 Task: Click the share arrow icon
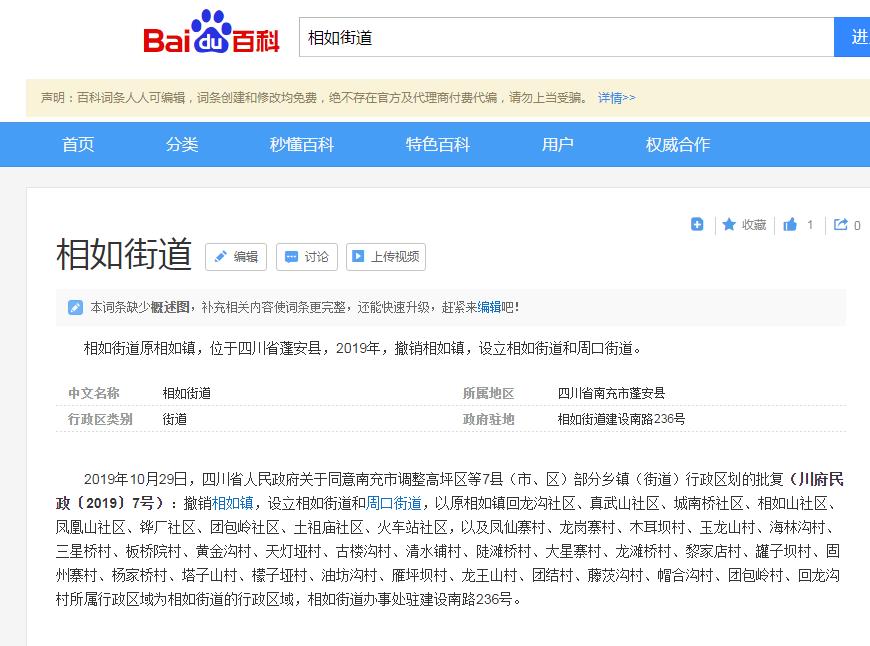click(x=841, y=225)
